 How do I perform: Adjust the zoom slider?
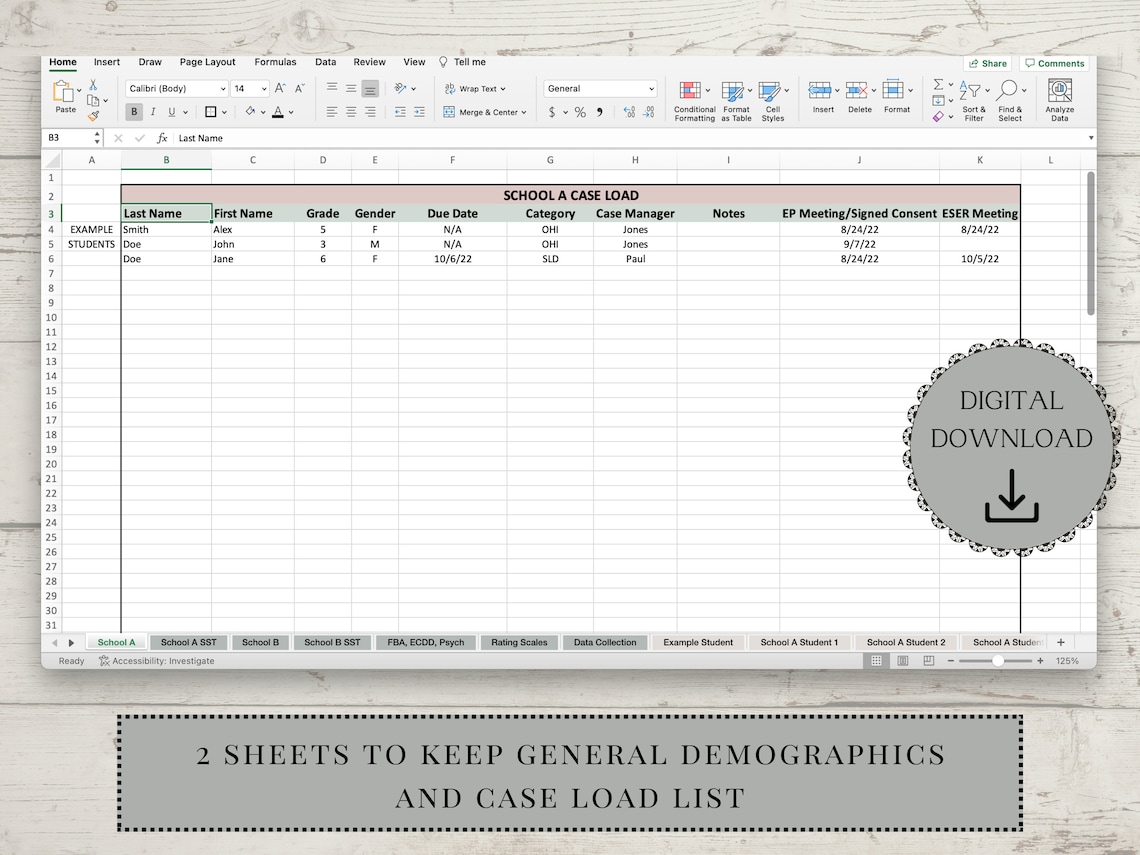coord(1000,661)
